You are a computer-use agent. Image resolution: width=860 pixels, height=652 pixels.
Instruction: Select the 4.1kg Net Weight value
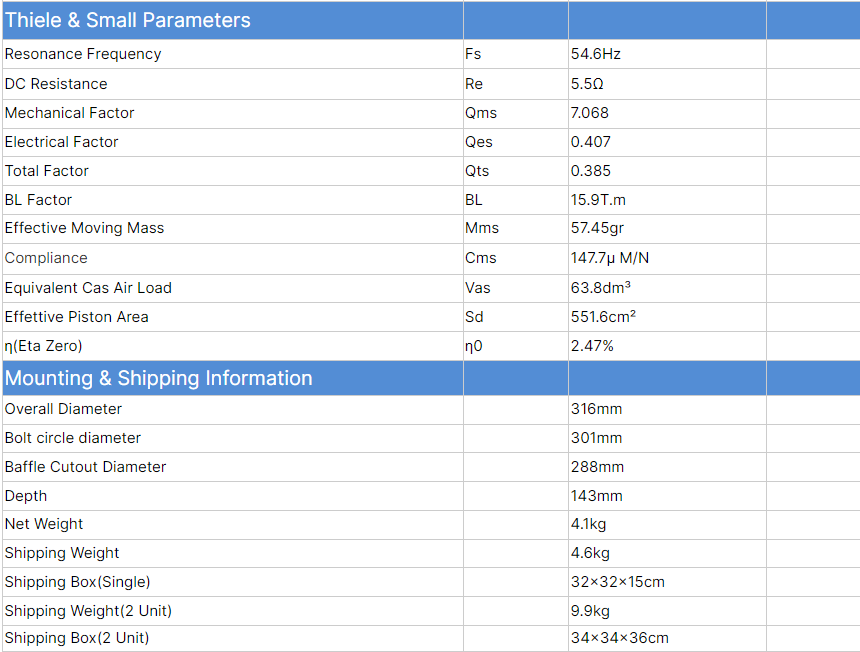click(x=589, y=524)
